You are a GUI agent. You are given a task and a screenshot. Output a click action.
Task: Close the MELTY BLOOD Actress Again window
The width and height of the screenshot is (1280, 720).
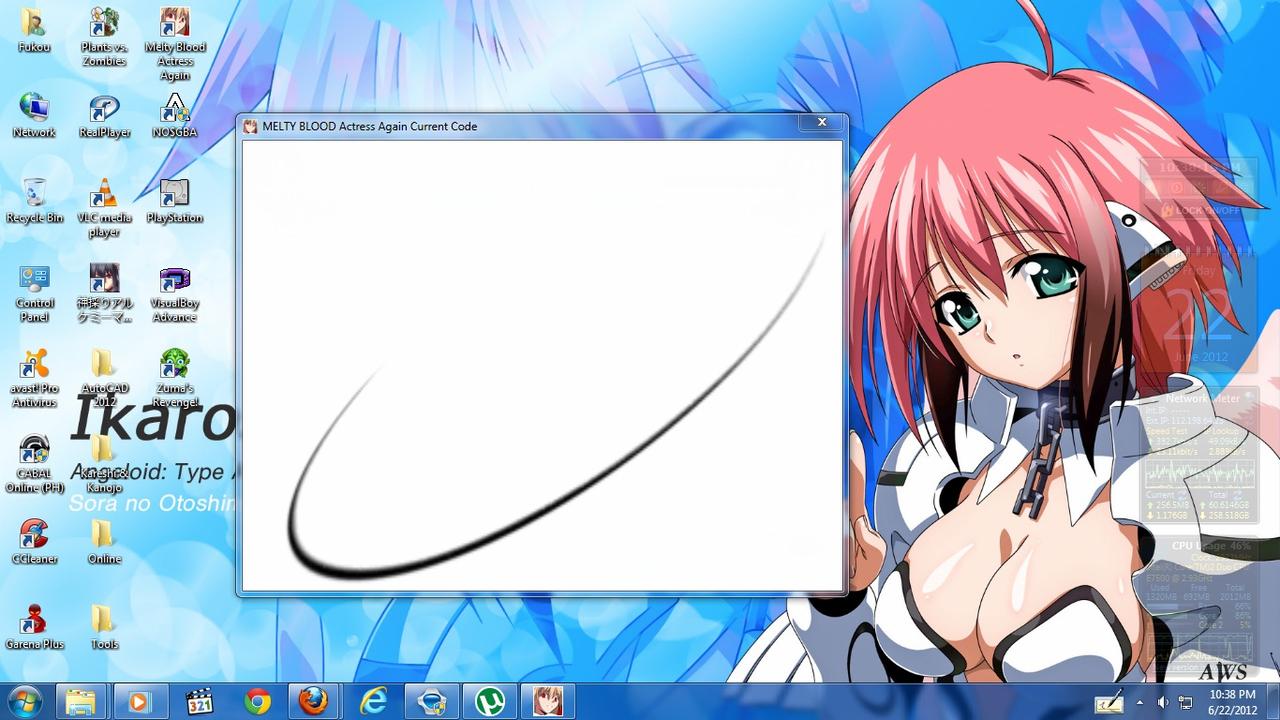(x=821, y=123)
